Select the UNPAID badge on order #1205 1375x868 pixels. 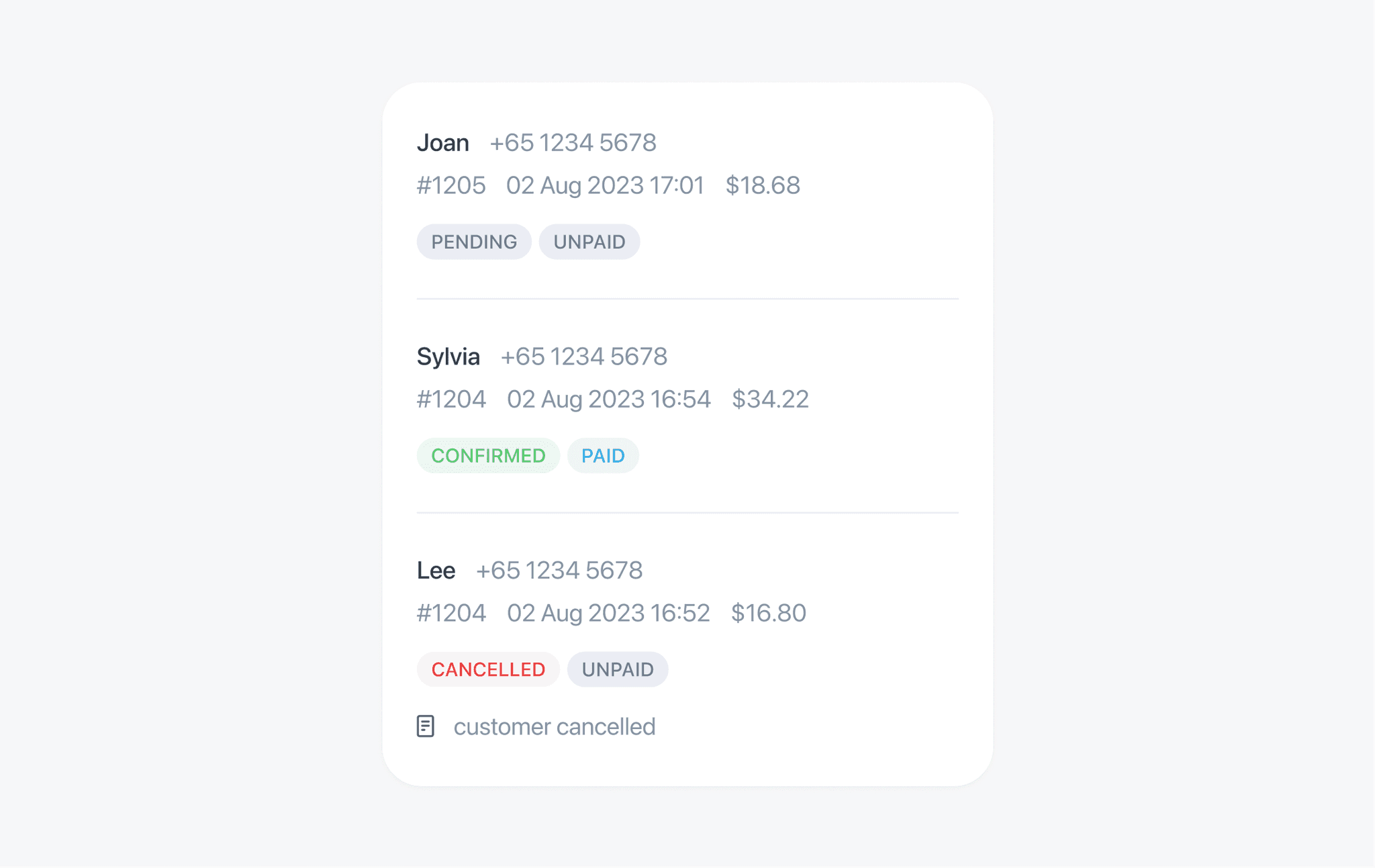click(x=589, y=242)
